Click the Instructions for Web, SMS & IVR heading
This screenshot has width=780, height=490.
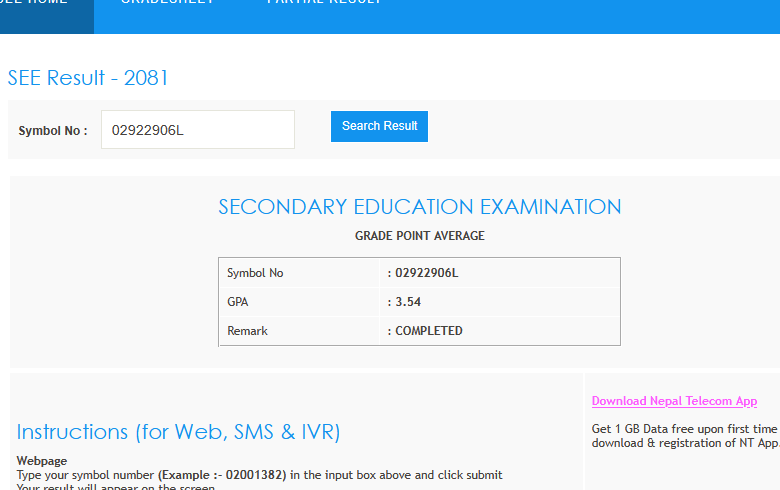tap(178, 432)
